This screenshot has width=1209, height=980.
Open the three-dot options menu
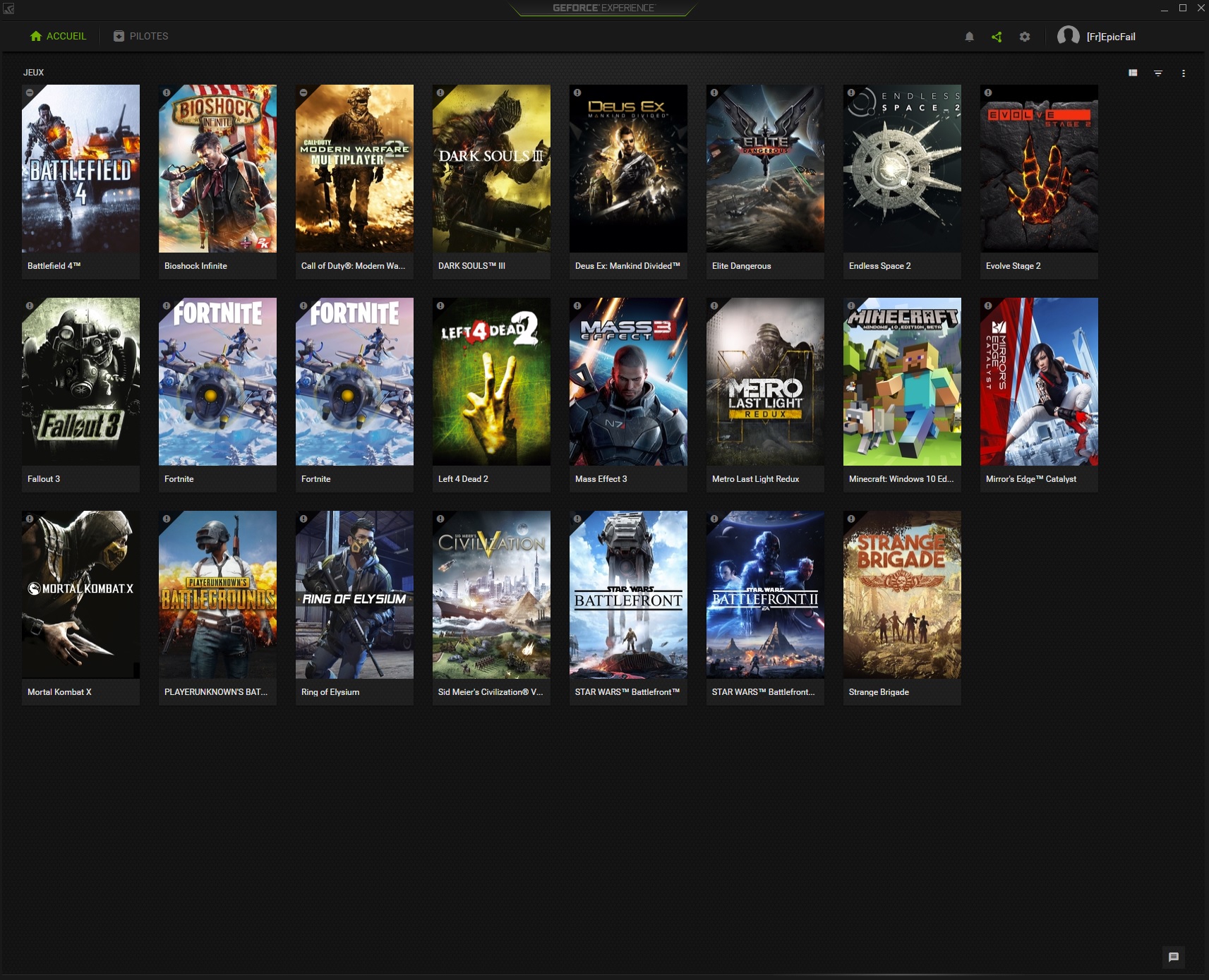[x=1184, y=72]
